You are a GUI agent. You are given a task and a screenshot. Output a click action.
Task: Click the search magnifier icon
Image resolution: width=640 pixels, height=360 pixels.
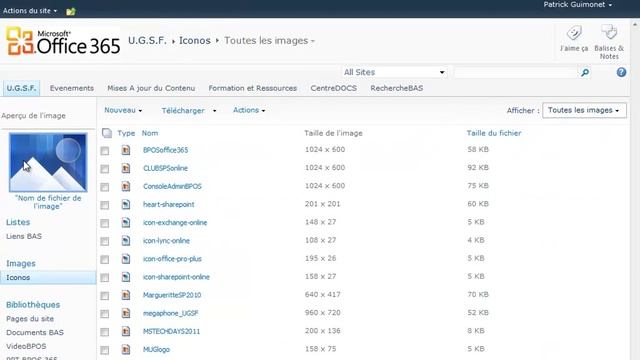[x=584, y=73]
